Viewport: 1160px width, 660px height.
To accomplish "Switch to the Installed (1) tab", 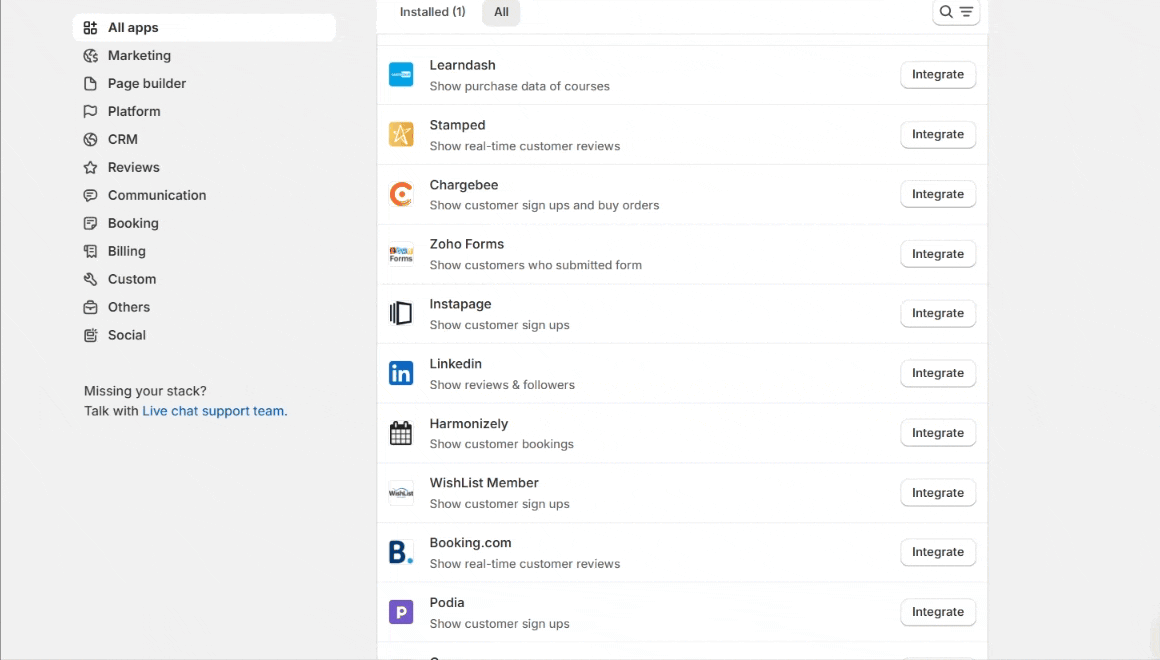I will [432, 12].
